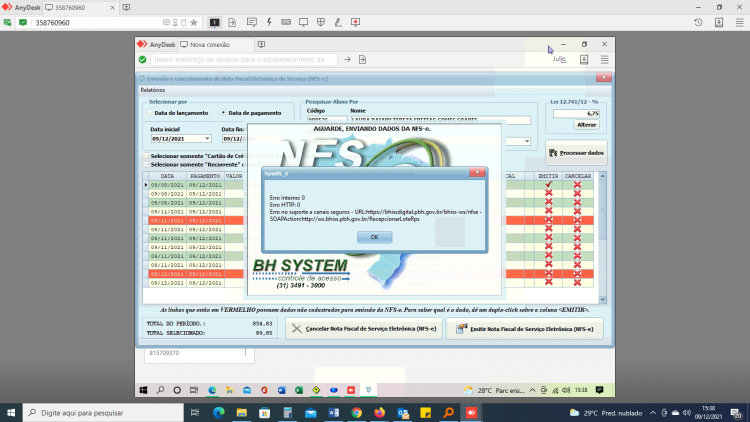The image size is (750, 422).
Task: Toggle the green check in the EMITIR column
Action: point(549,185)
